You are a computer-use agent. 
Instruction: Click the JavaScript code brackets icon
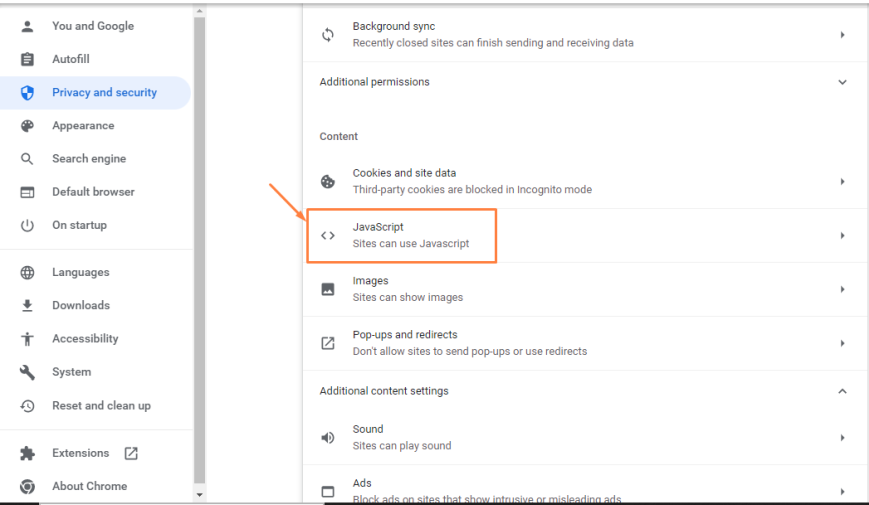pyautogui.click(x=328, y=236)
